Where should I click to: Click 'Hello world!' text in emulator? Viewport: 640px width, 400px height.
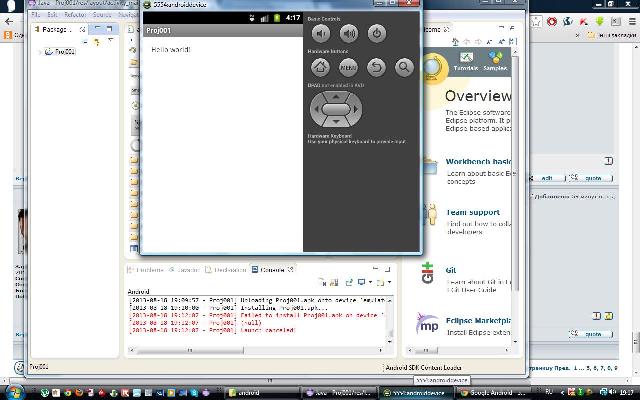(171, 49)
